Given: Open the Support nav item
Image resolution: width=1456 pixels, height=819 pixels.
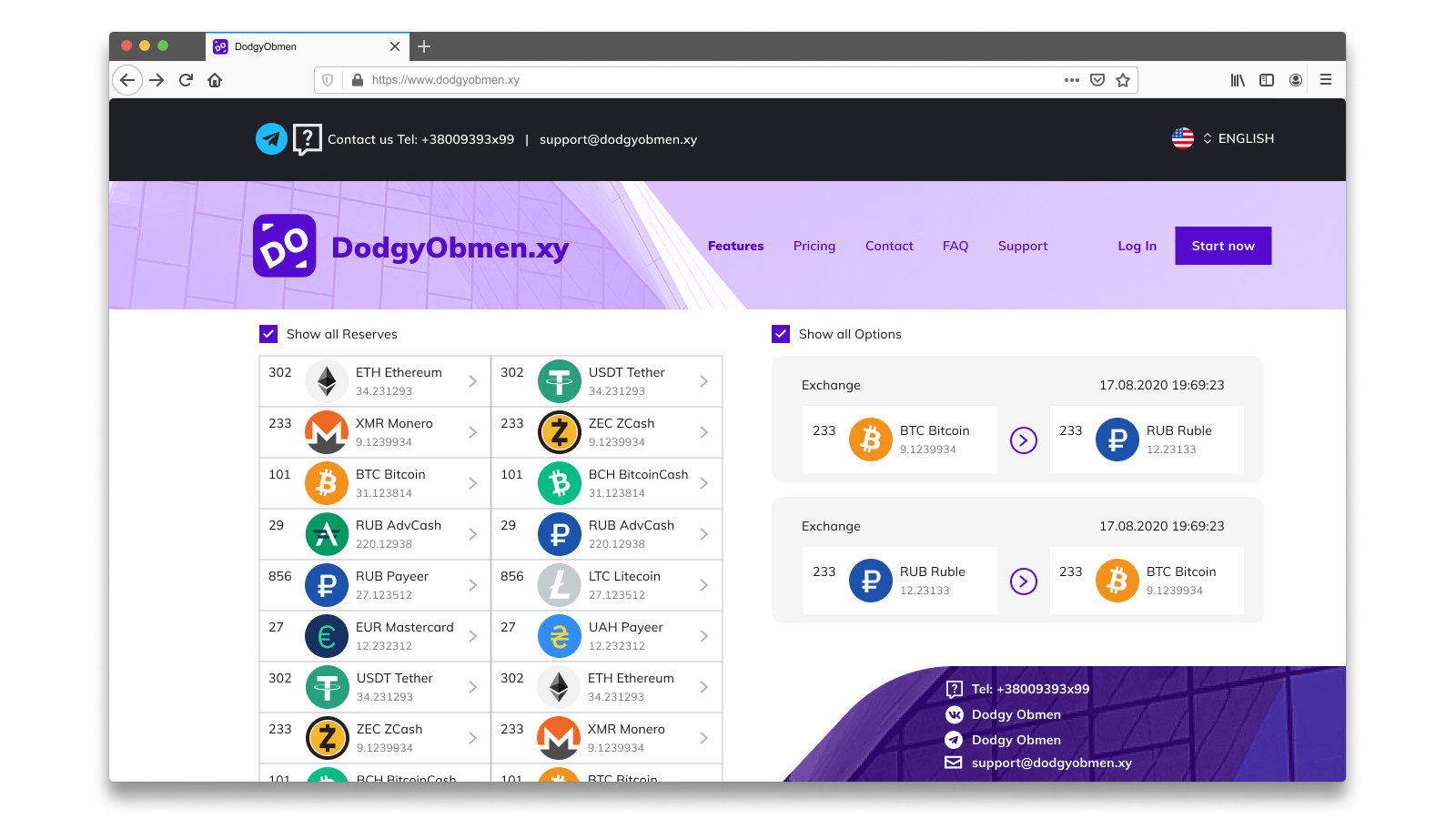Looking at the screenshot, I should (x=1023, y=246).
